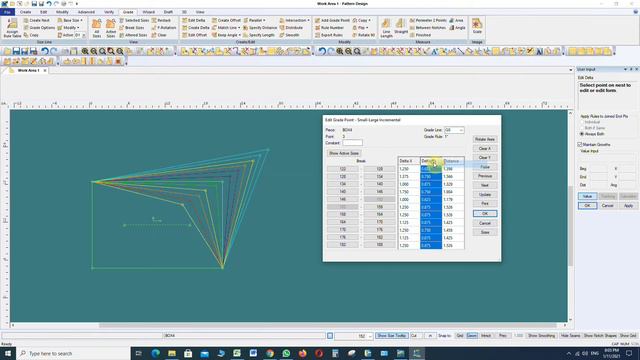Click the Rotate 90 tool

363,35
